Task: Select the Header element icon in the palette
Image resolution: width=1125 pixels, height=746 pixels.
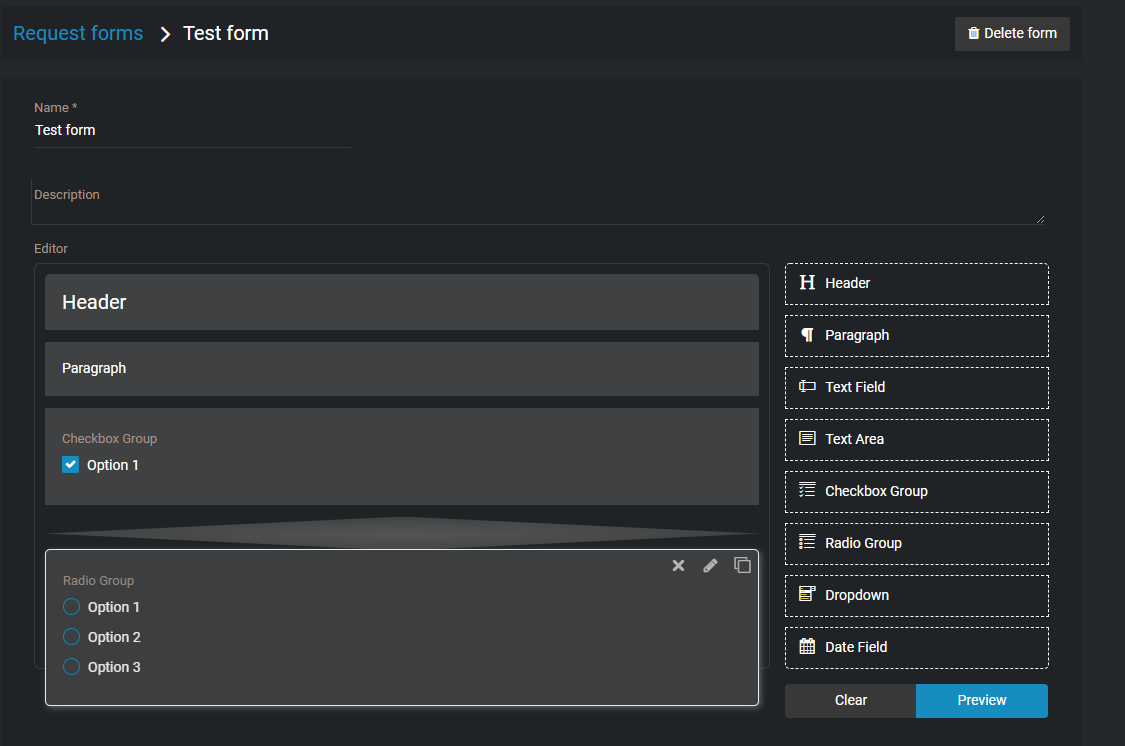Action: pyautogui.click(x=807, y=283)
